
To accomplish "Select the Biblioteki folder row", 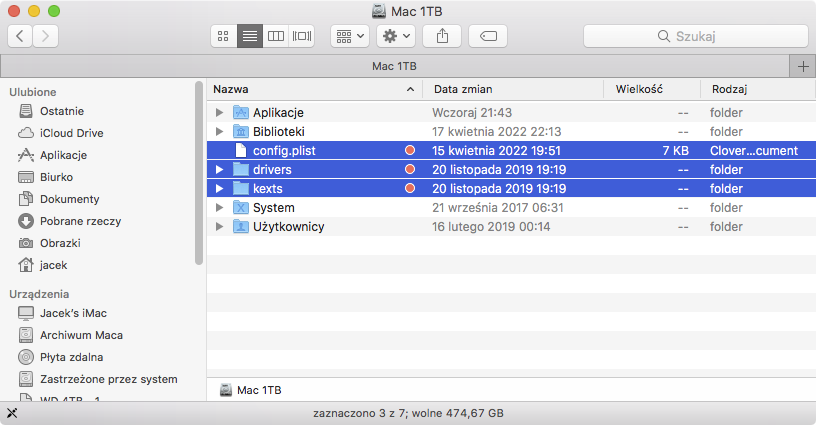I will click(x=512, y=132).
